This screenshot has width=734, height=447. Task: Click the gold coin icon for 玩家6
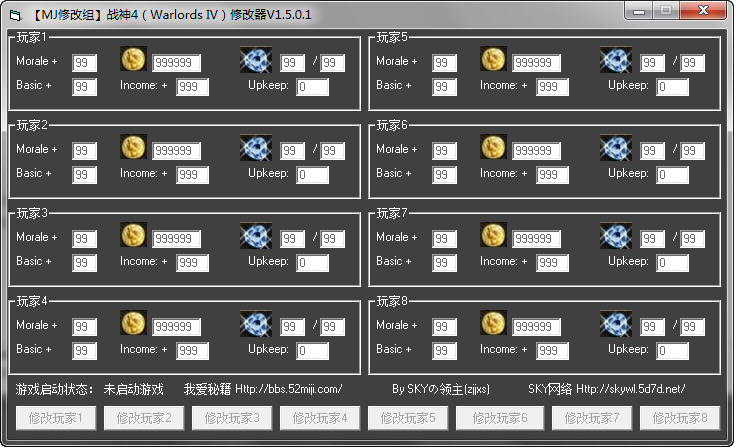coord(493,147)
